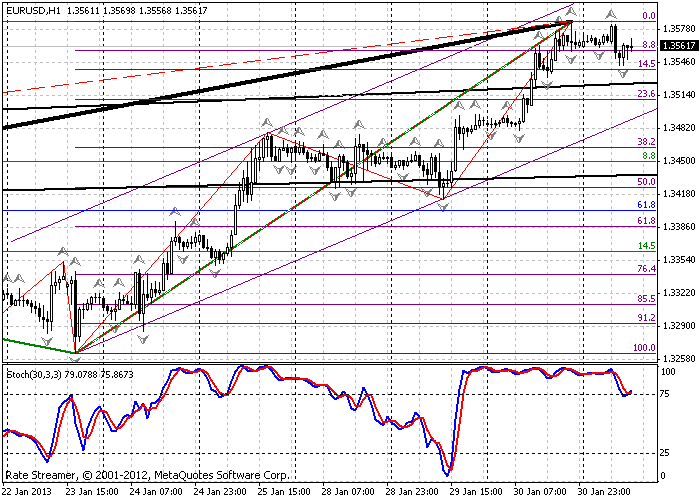Image resolution: width=700 pixels, height=500 pixels.
Task: Click the 91.2 Fibonacci level label
Action: point(646,318)
